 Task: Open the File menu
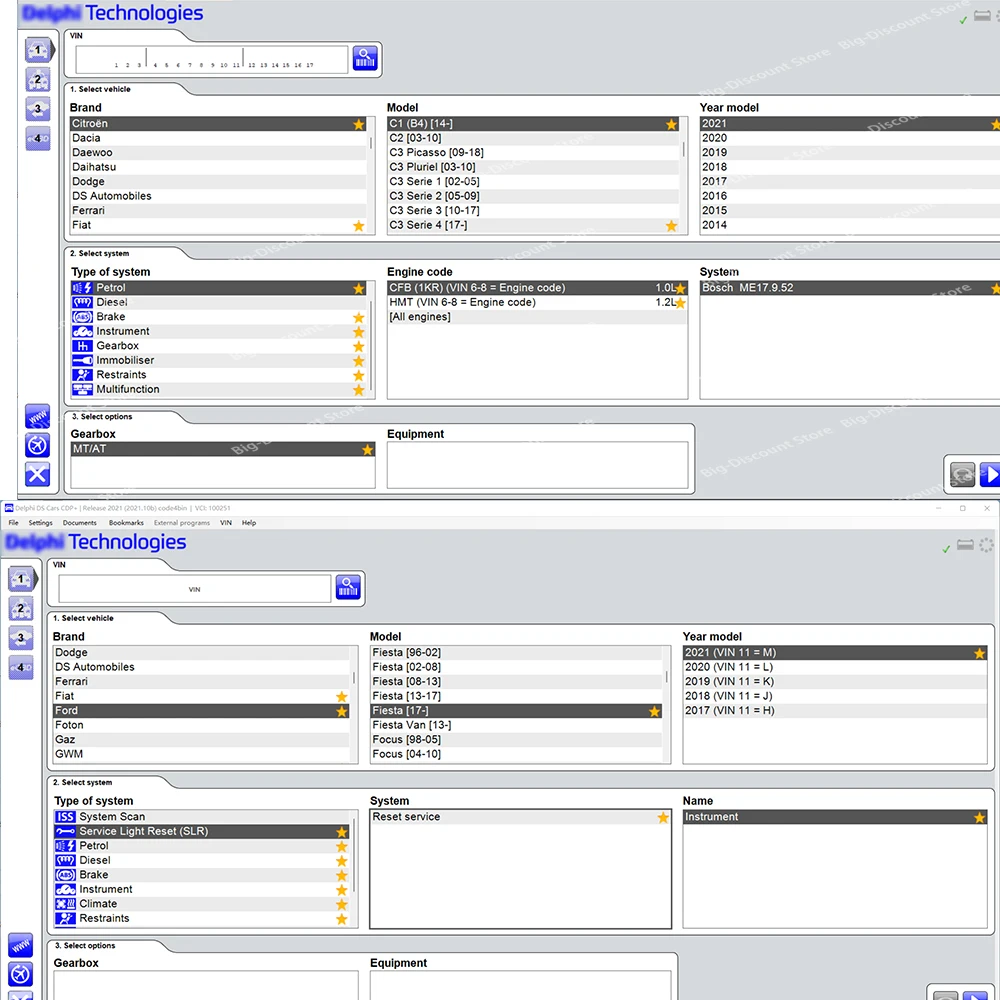pyautogui.click(x=13, y=523)
